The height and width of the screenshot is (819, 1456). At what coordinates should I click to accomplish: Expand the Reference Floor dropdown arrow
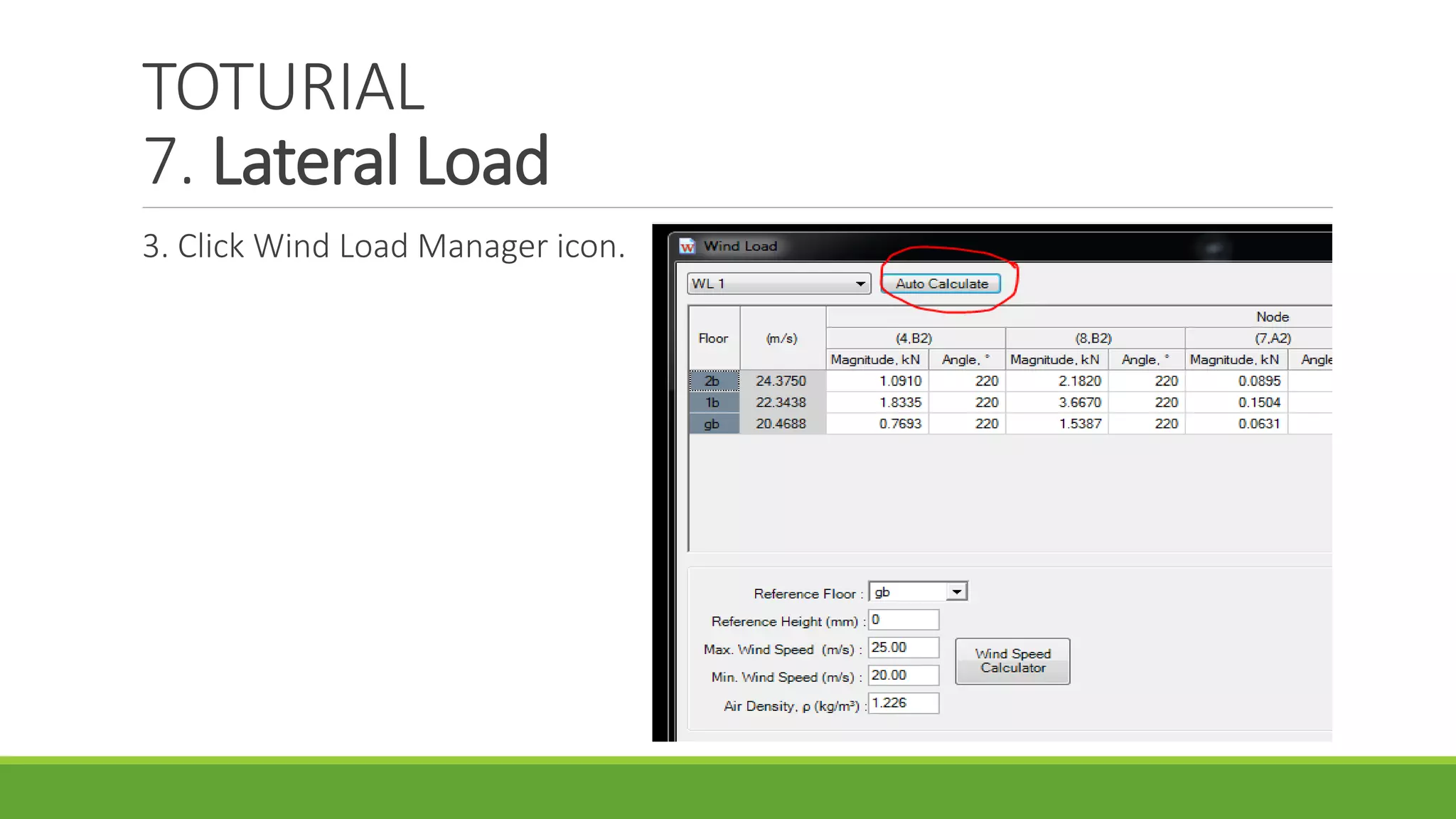[957, 591]
